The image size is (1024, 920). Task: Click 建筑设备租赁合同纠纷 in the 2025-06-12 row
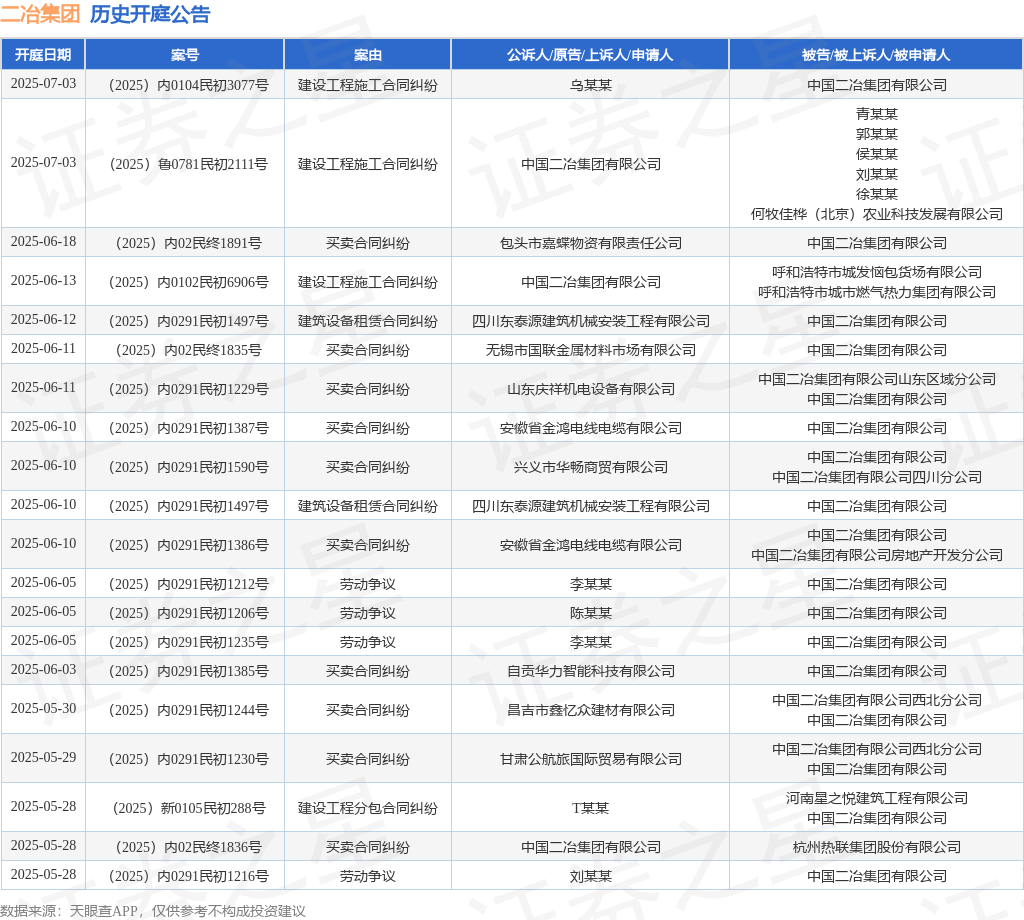(x=368, y=321)
